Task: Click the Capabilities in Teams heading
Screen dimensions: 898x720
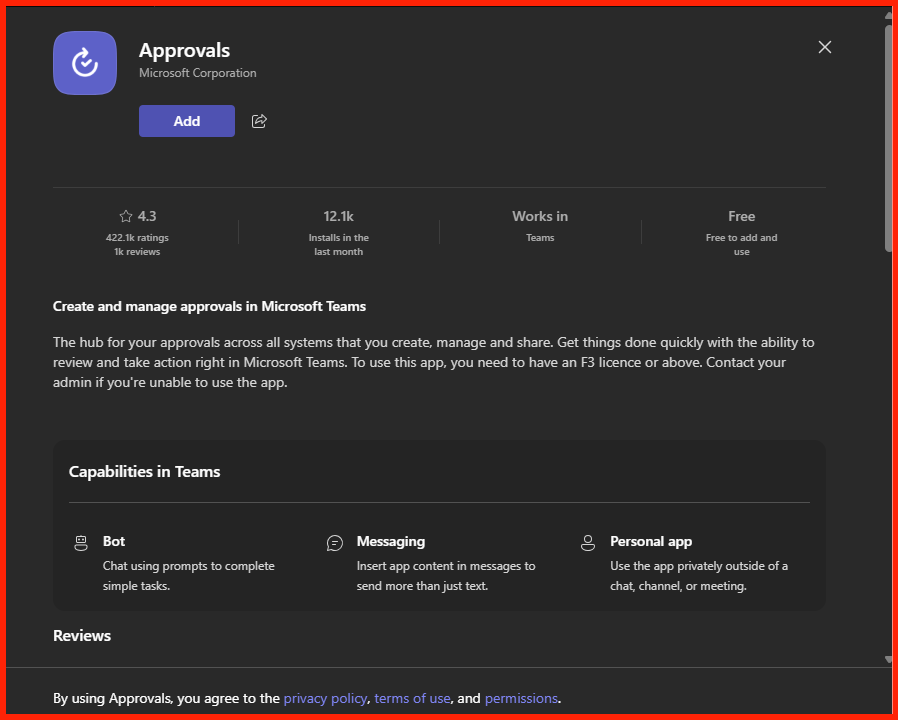Action: (144, 471)
